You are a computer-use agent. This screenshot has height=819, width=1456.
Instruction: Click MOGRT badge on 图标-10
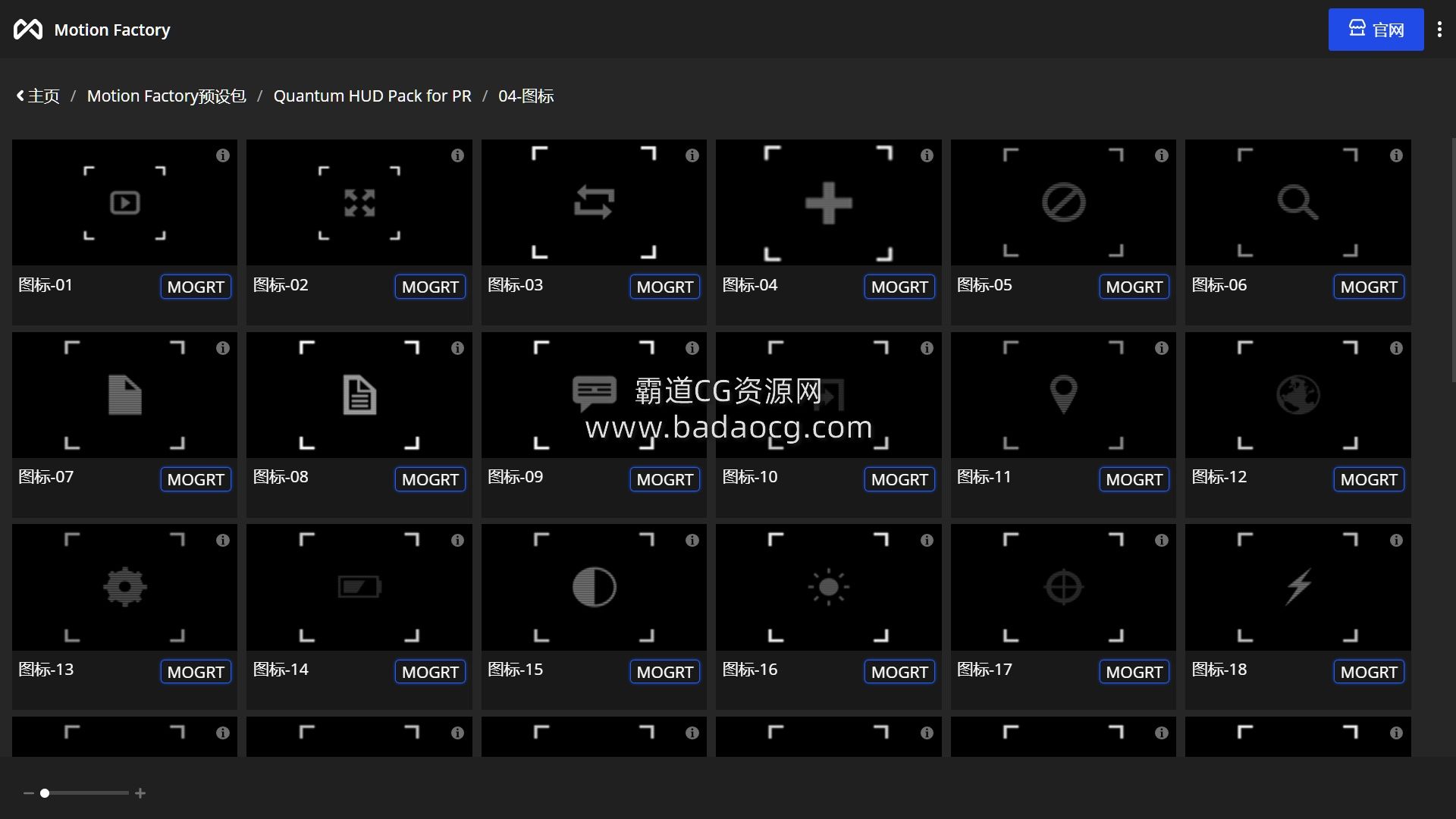(899, 479)
